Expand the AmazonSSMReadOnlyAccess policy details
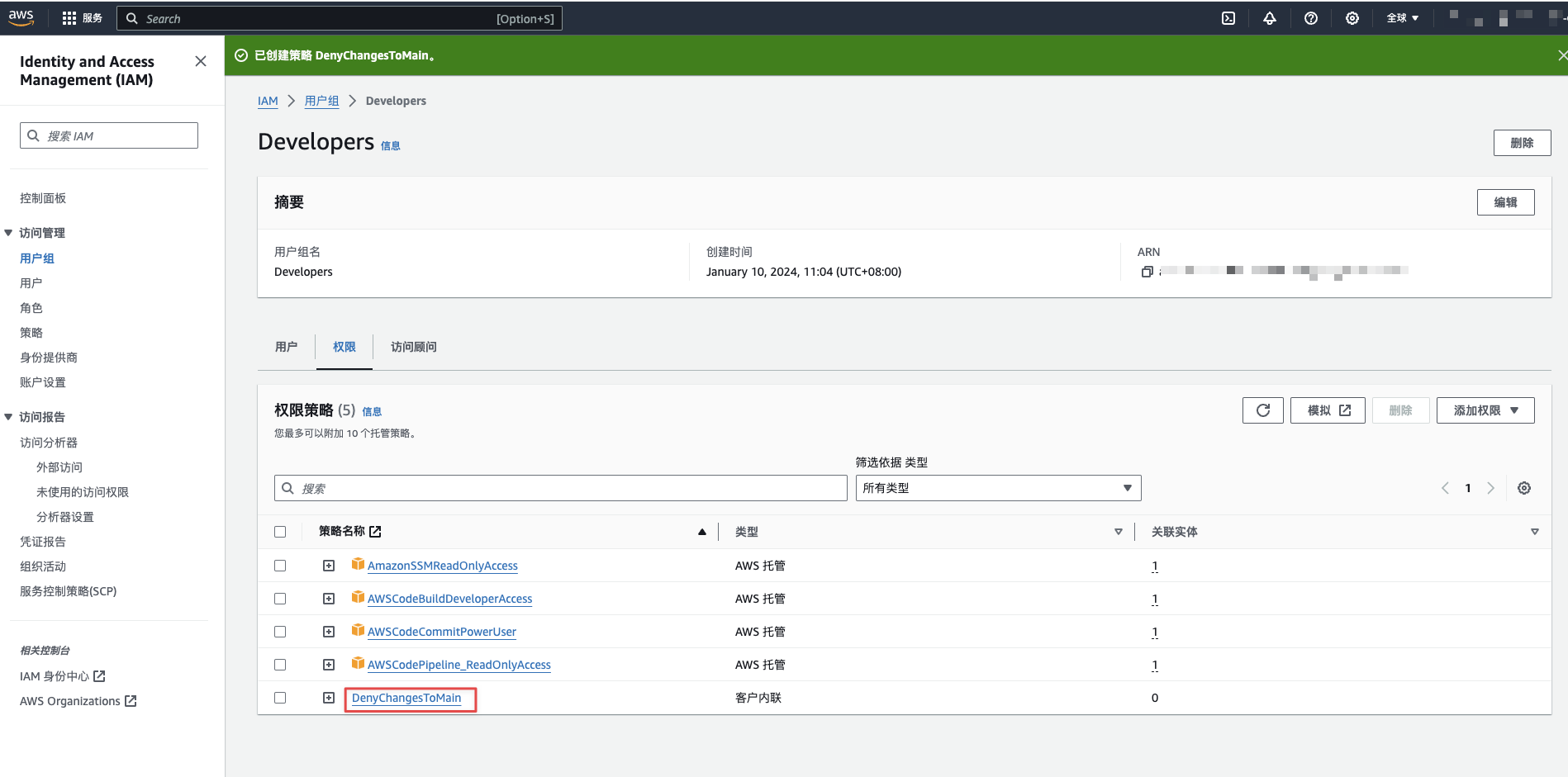1568x777 pixels. click(x=329, y=566)
